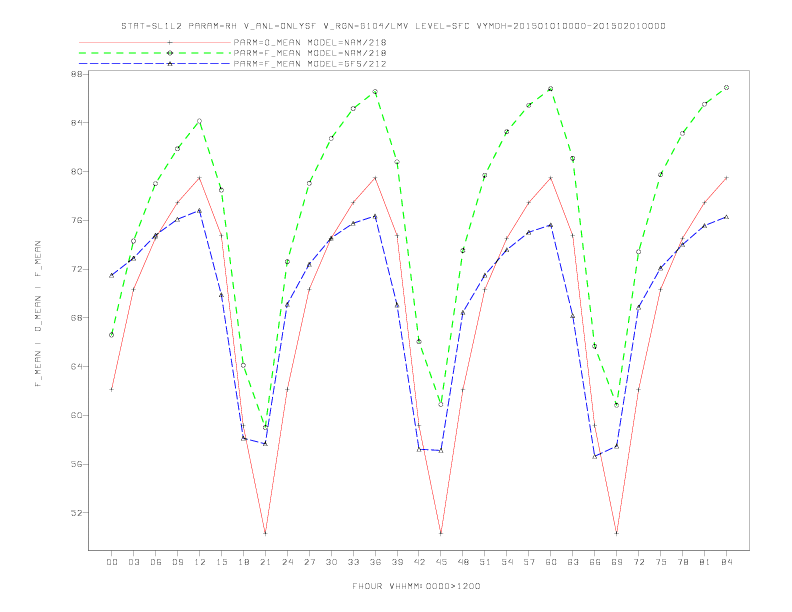This screenshot has width=792, height=612.
Task: Click x-axis forecast hour label 12
Action: pos(200,562)
